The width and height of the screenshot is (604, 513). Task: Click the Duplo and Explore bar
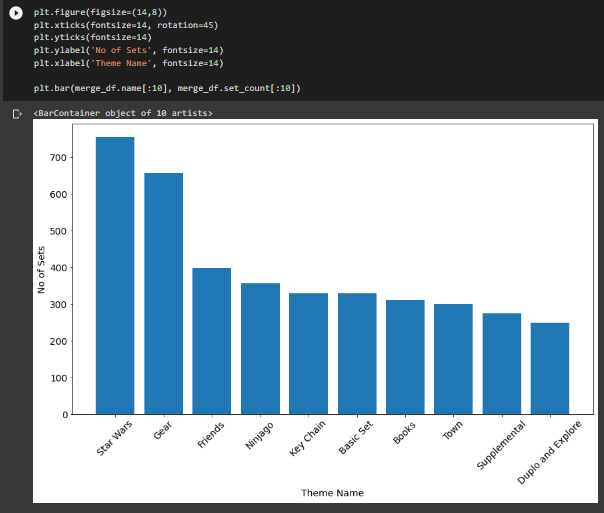click(x=550, y=369)
